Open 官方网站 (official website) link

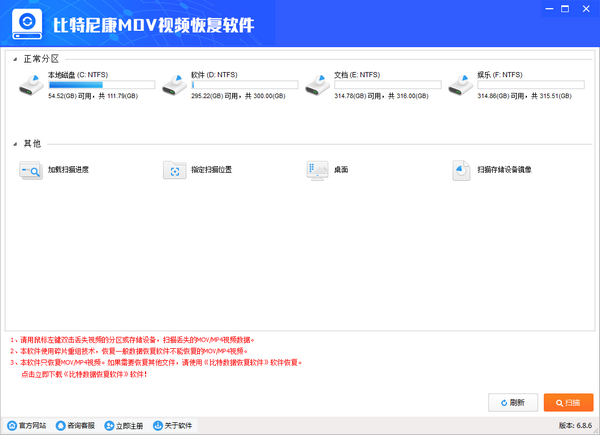point(27,425)
